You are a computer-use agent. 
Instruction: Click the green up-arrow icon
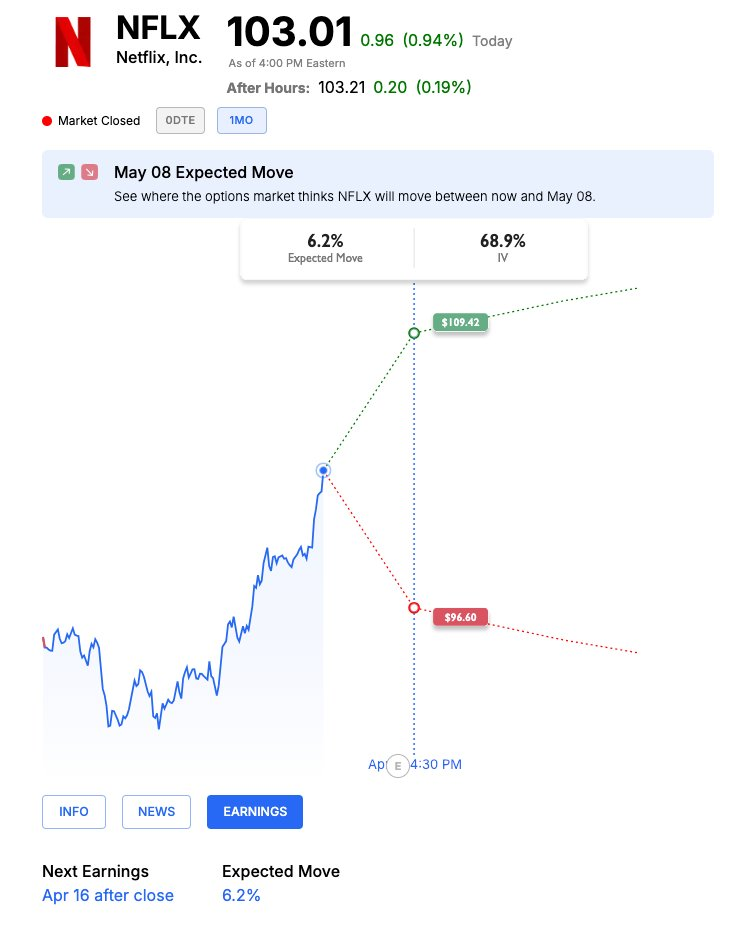tap(66, 172)
